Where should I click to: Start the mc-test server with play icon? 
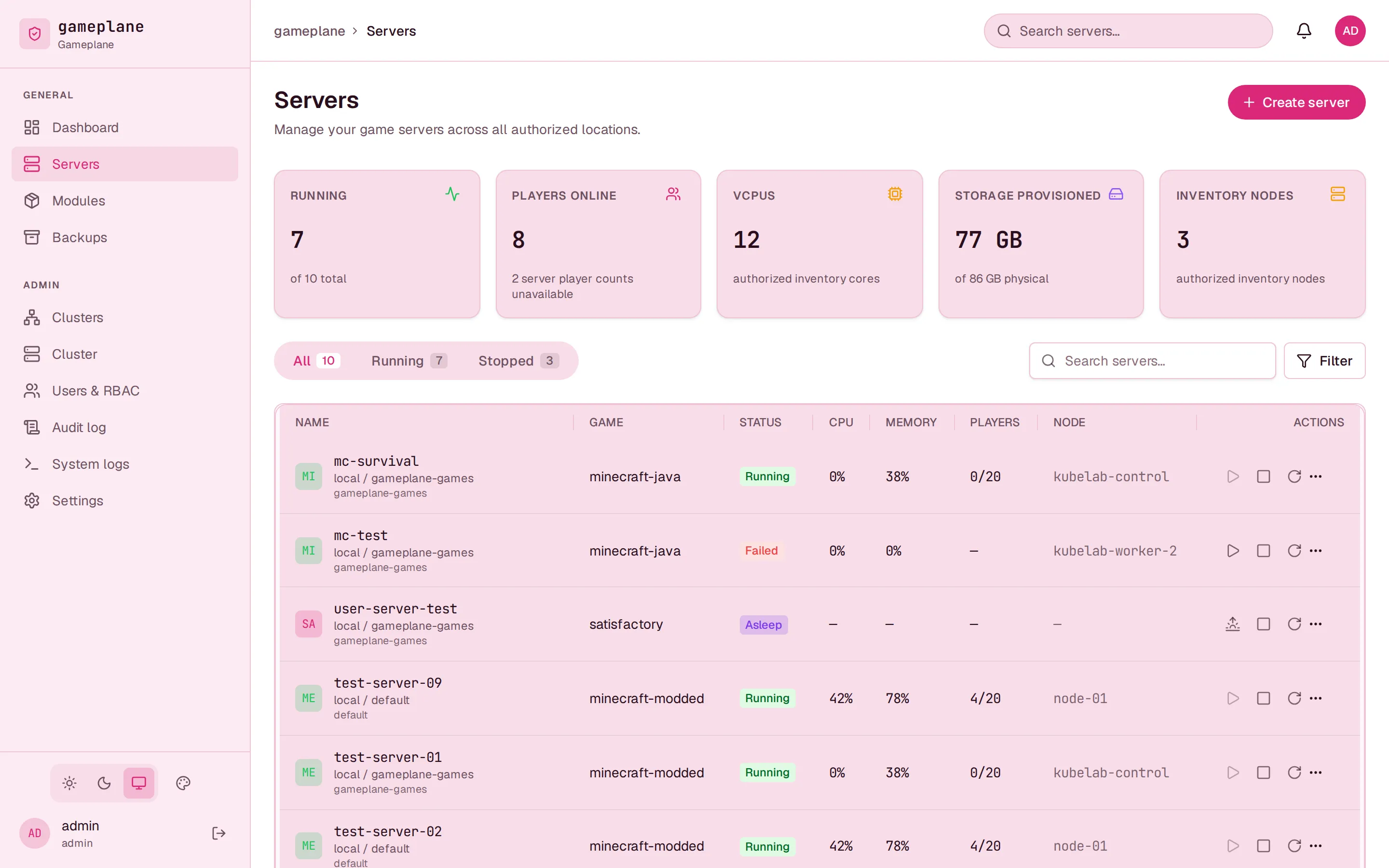tap(1233, 551)
